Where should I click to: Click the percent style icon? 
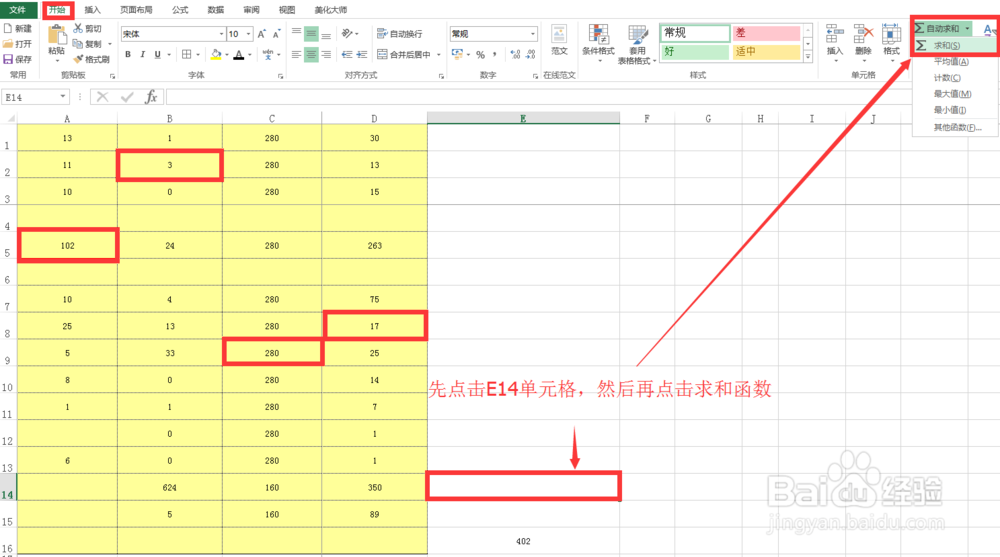(480, 55)
